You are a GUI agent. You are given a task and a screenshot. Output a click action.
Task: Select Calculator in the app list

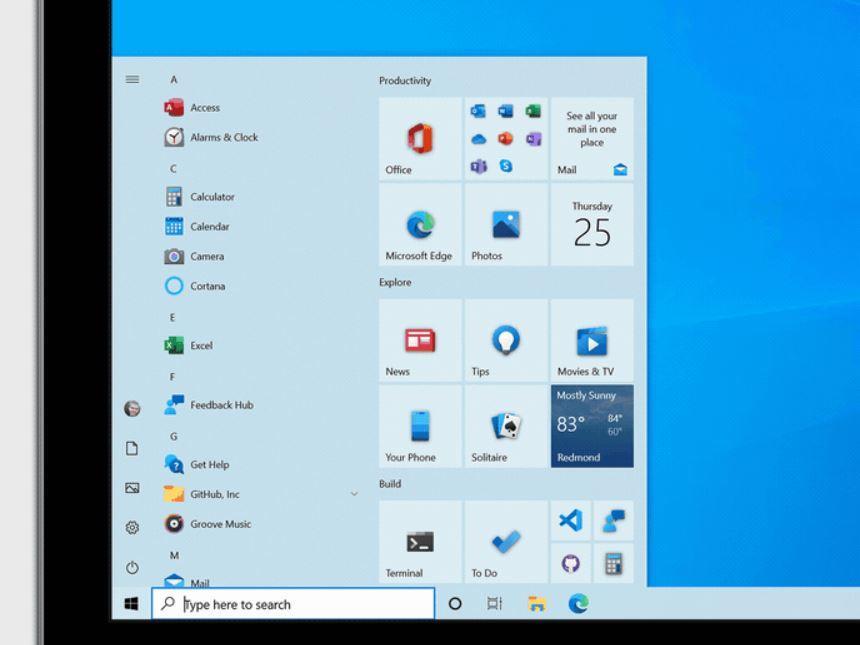(212, 197)
